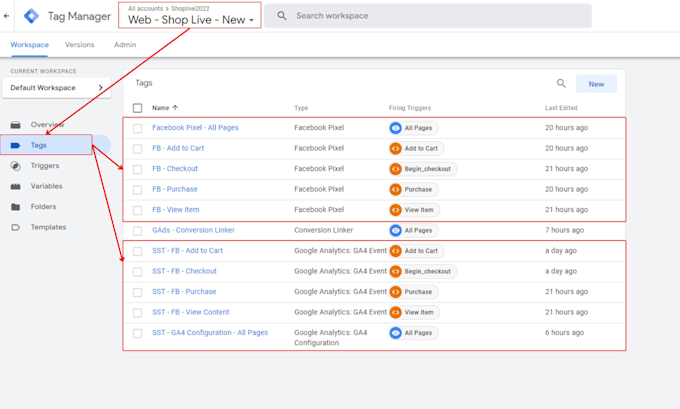Check the FB - View Item row
Screen dimensions: 680x409
137,210
